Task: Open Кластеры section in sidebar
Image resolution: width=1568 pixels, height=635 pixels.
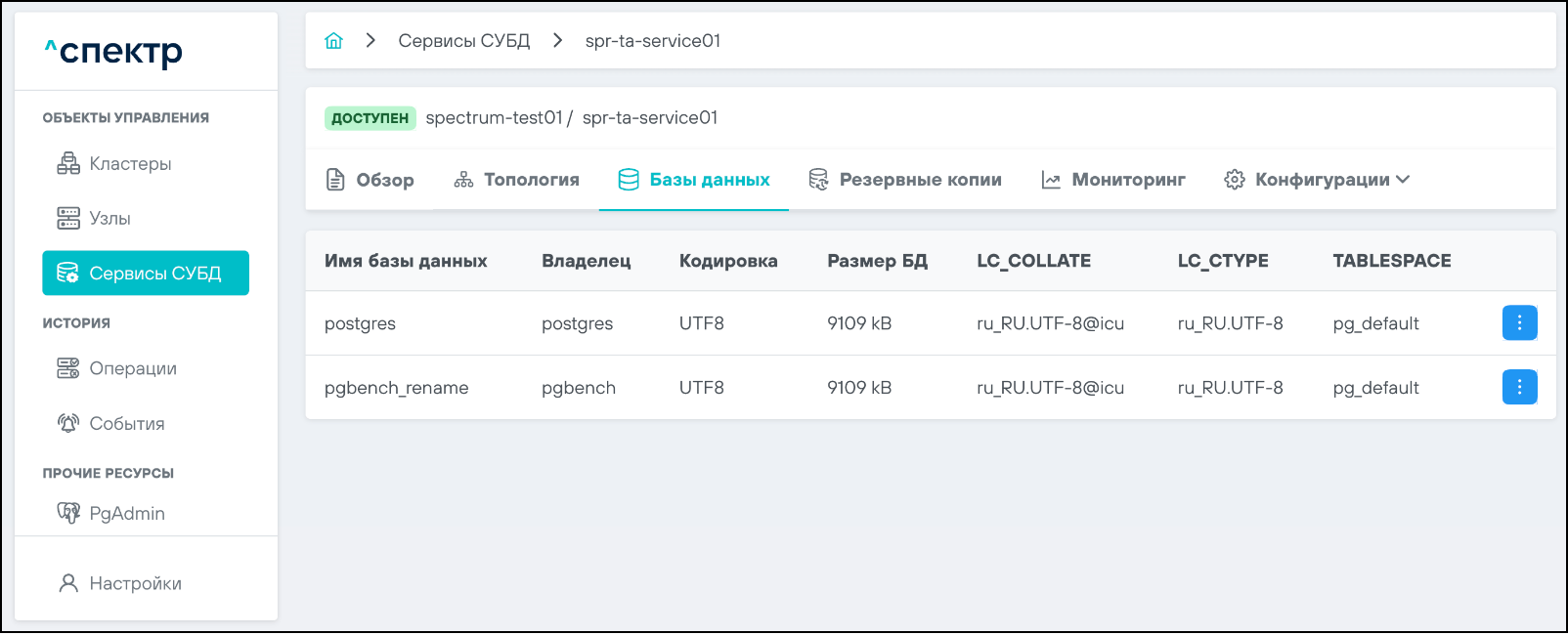Action: pos(129,164)
